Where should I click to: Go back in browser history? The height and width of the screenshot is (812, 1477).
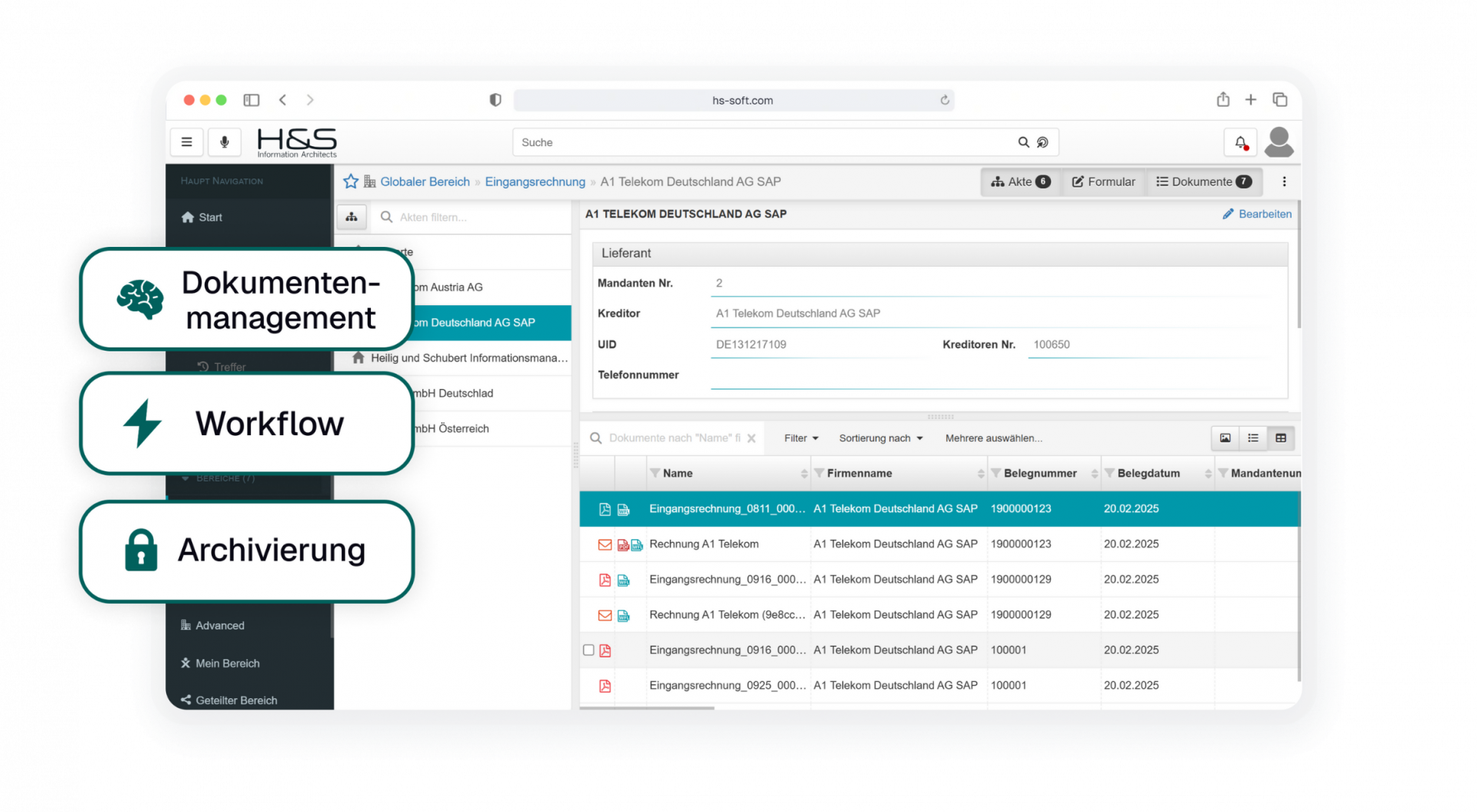(x=283, y=100)
